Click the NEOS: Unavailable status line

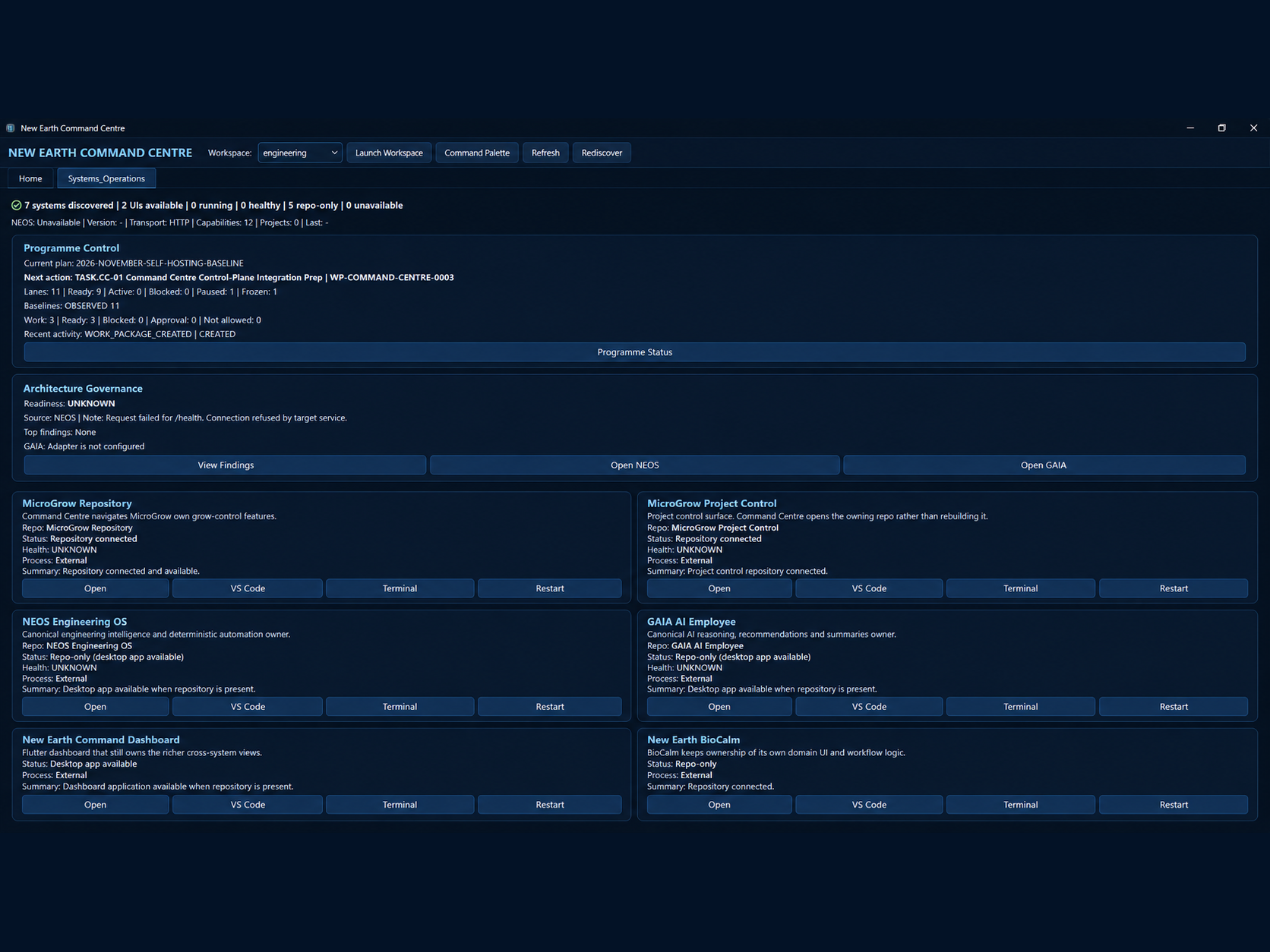(170, 223)
